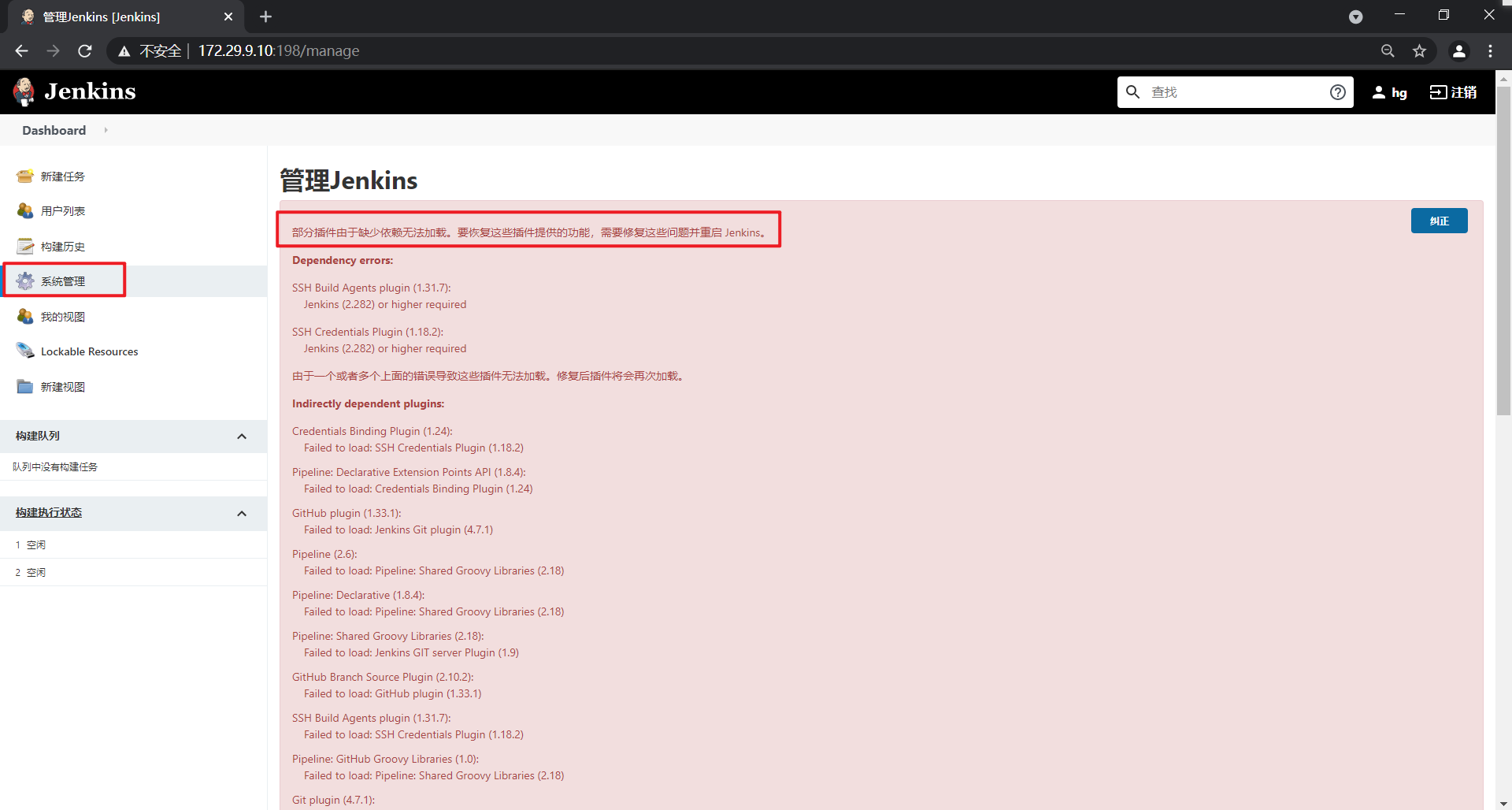Open 构建历史 build history notepad icon
Screen dimensions: 1512x810
[x=25, y=246]
